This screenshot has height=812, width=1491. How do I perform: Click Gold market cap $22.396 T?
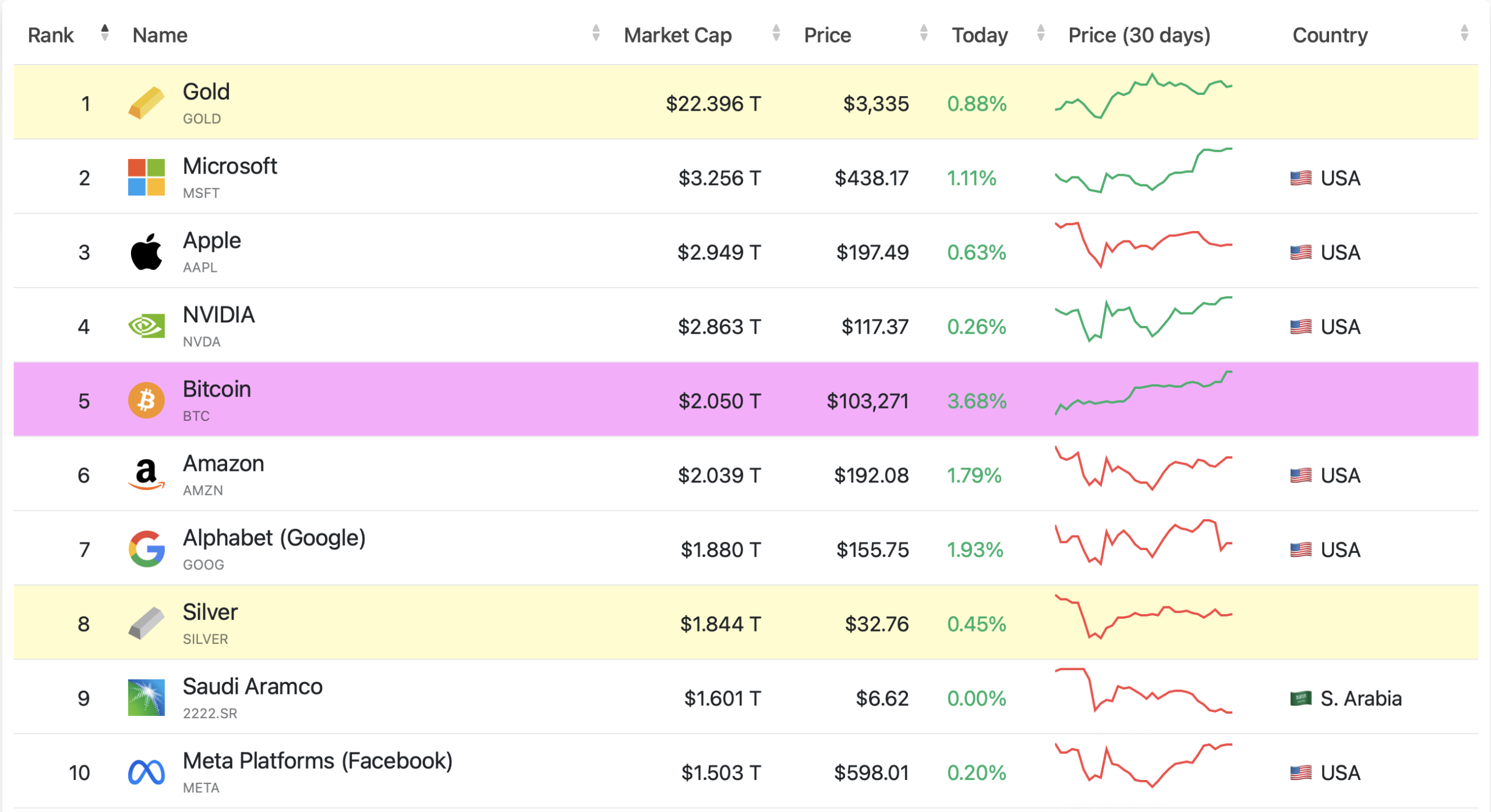[x=713, y=104]
